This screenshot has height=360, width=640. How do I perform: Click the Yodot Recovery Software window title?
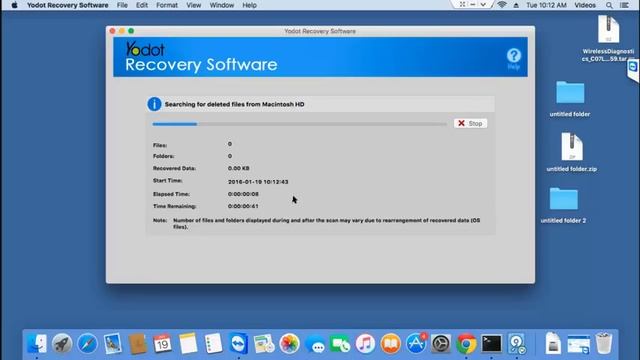pos(320,31)
